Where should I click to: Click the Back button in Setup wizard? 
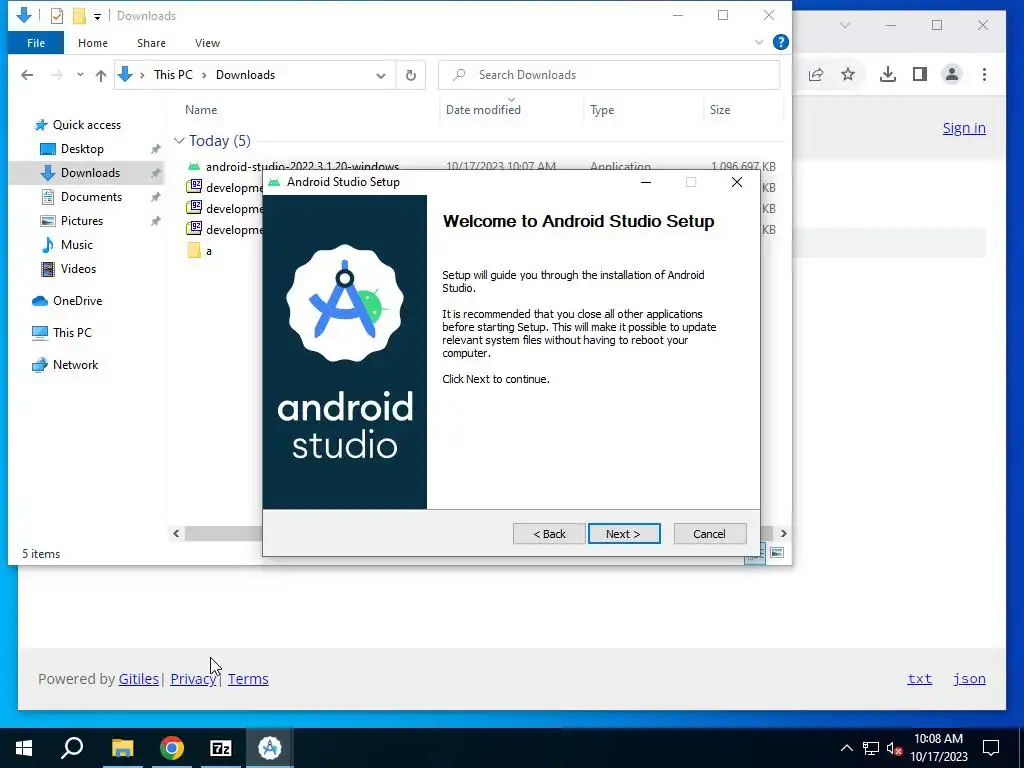549,534
